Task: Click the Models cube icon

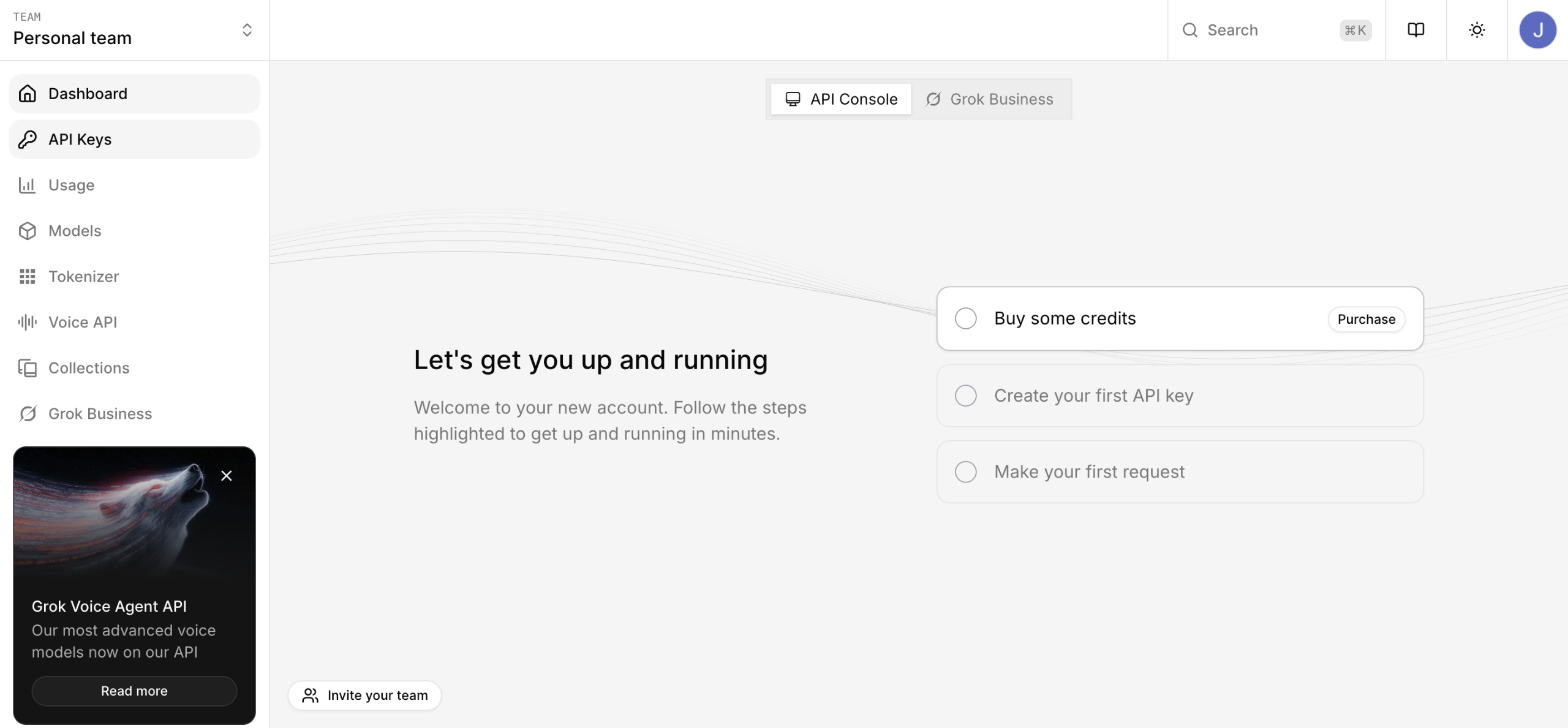Action: 28,231
